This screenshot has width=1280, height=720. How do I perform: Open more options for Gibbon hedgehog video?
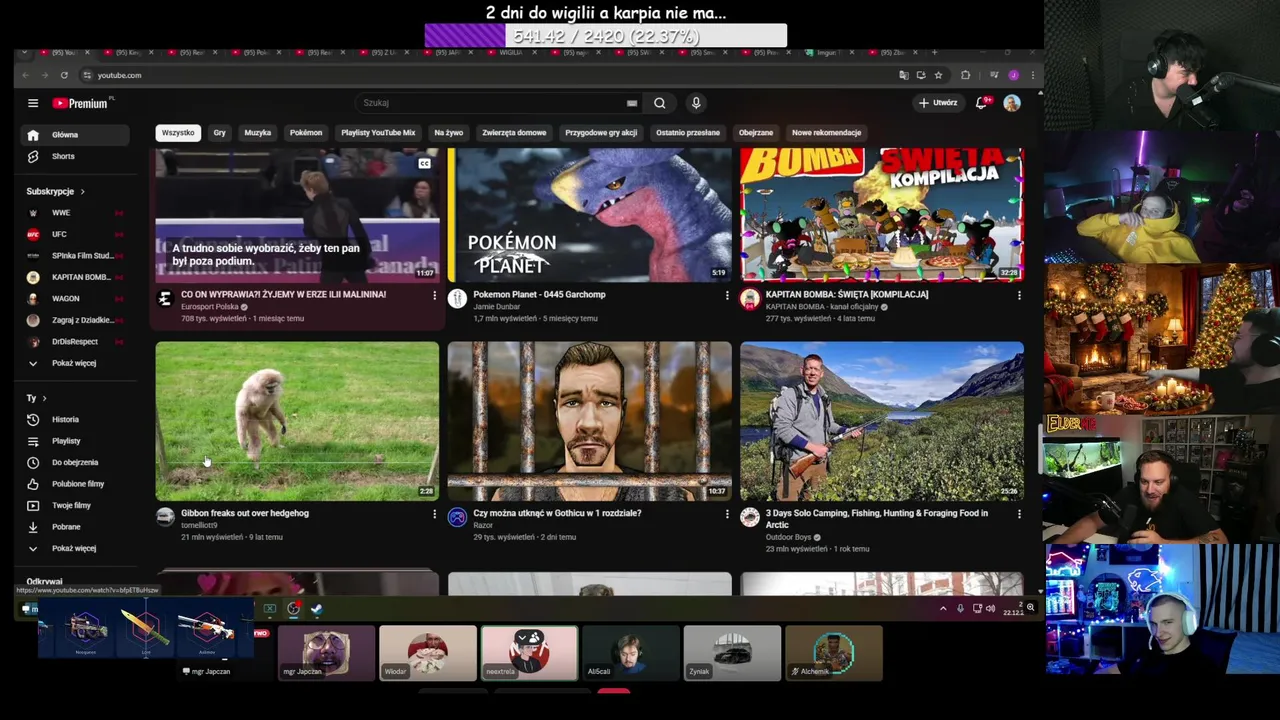pyautogui.click(x=434, y=514)
